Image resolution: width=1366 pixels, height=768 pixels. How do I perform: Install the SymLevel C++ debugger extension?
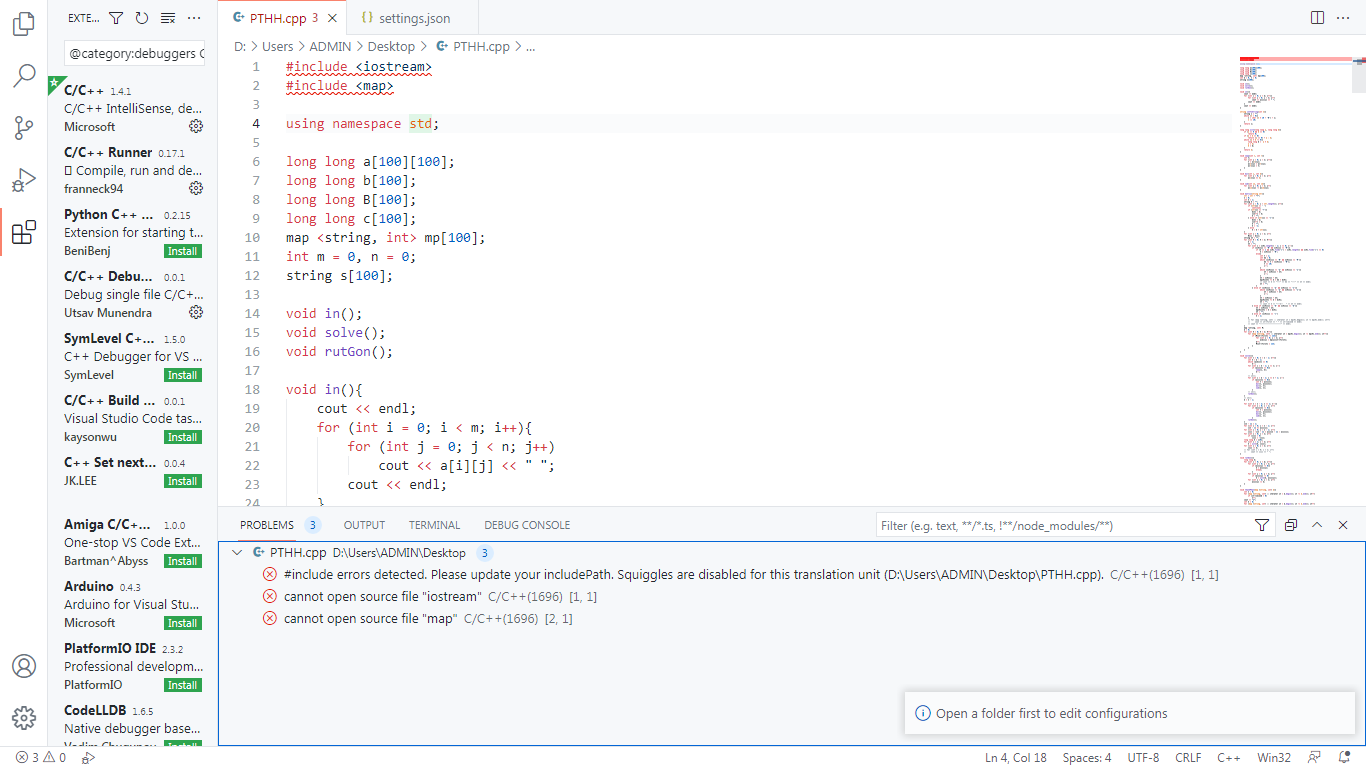pos(183,375)
